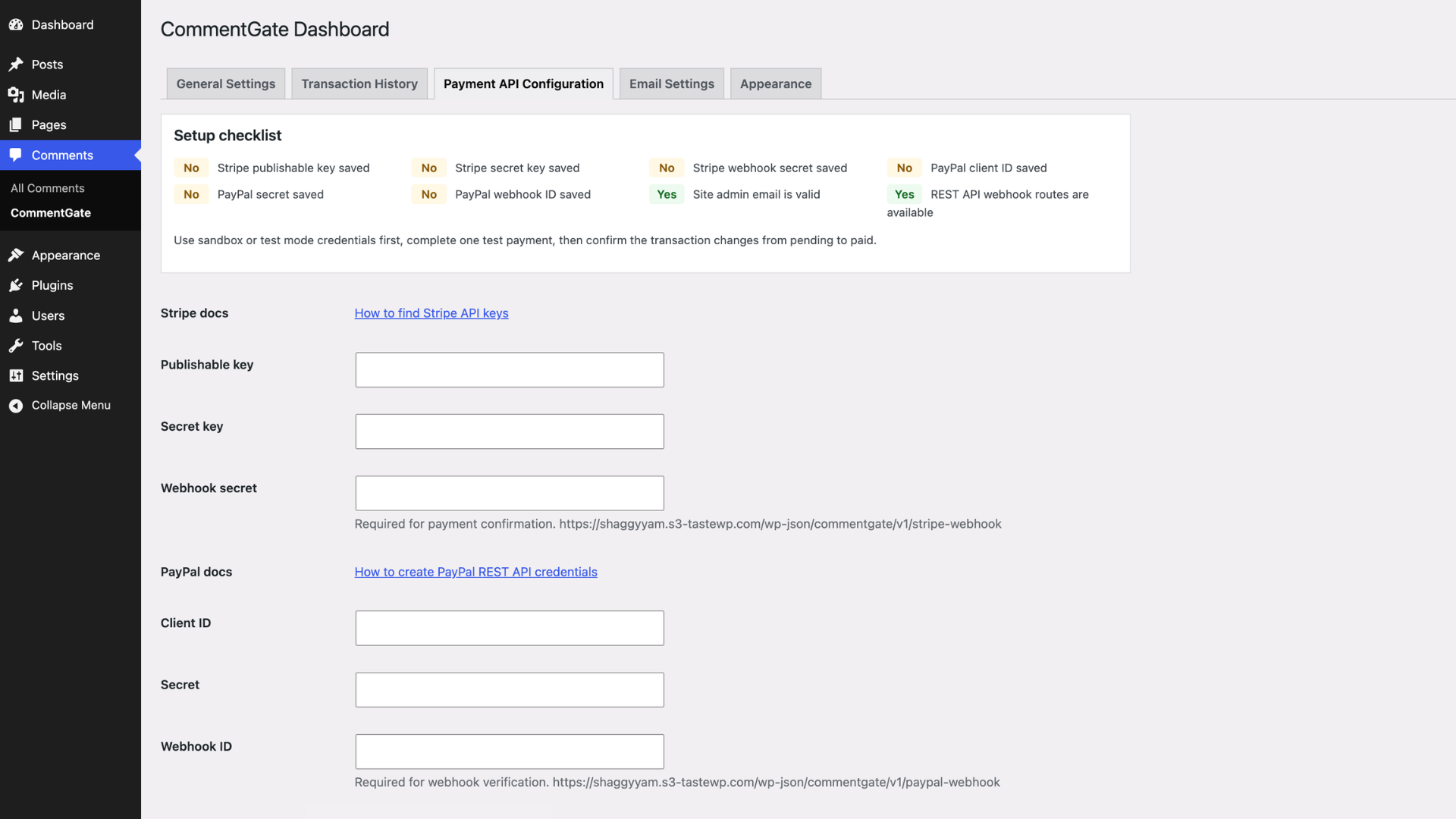Viewport: 1456px width, 819px height.
Task: Focus the Stripe Webhook secret field
Action: click(x=510, y=493)
